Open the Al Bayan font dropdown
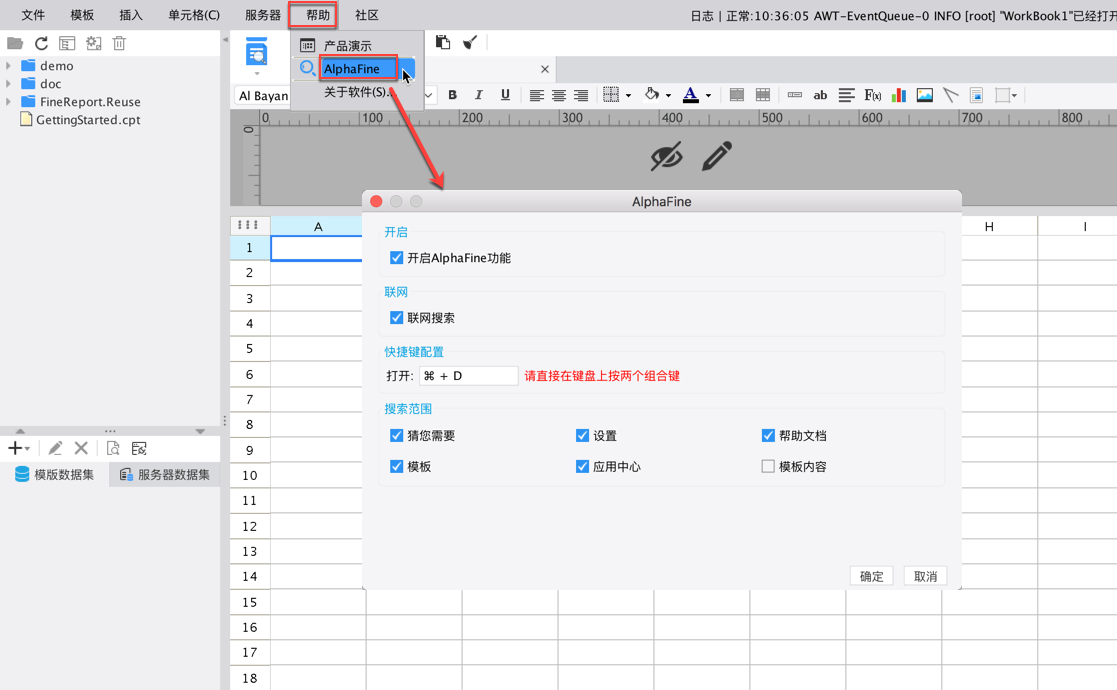This screenshot has width=1117, height=690. coord(429,95)
